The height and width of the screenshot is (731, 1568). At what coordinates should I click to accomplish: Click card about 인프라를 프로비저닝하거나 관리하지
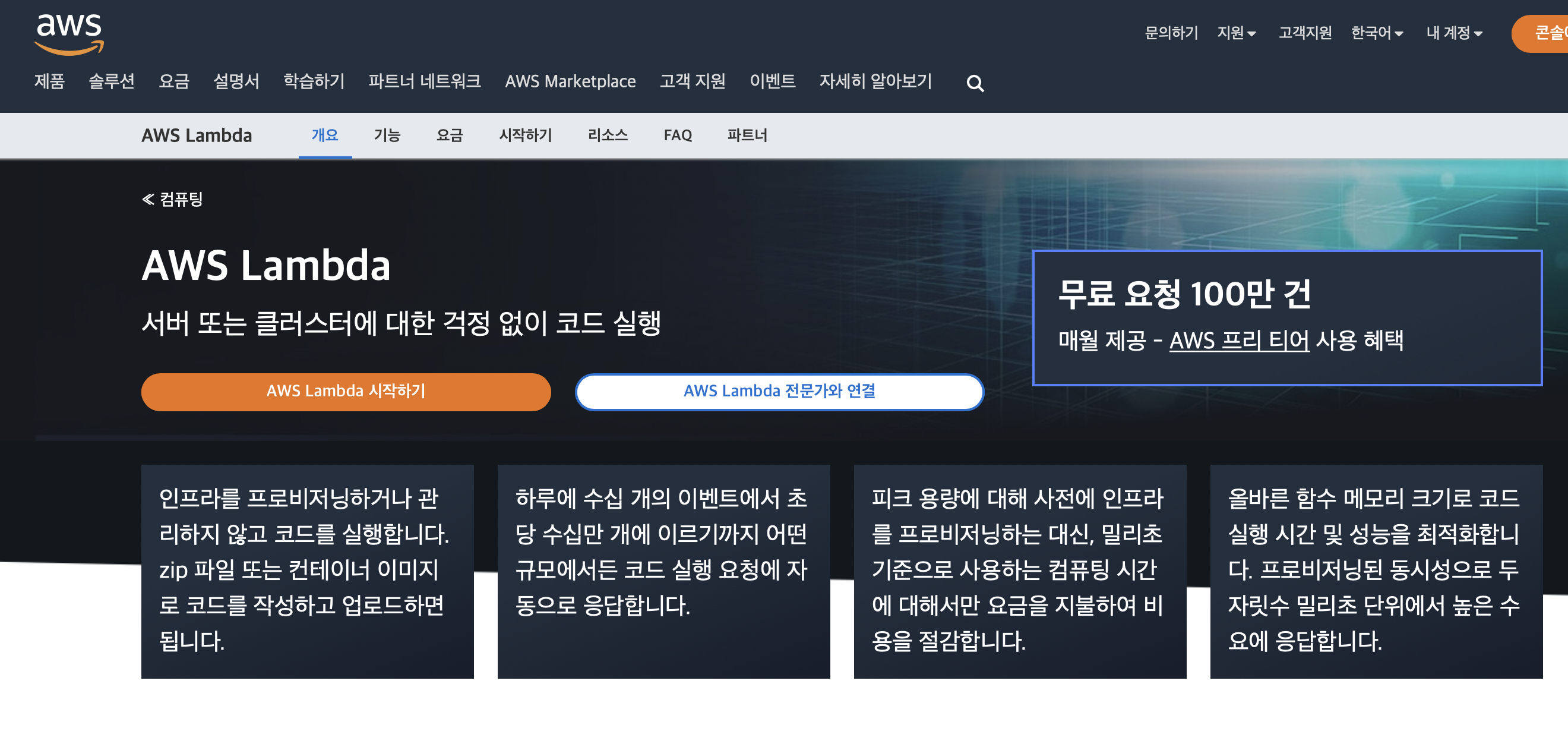pos(308,571)
